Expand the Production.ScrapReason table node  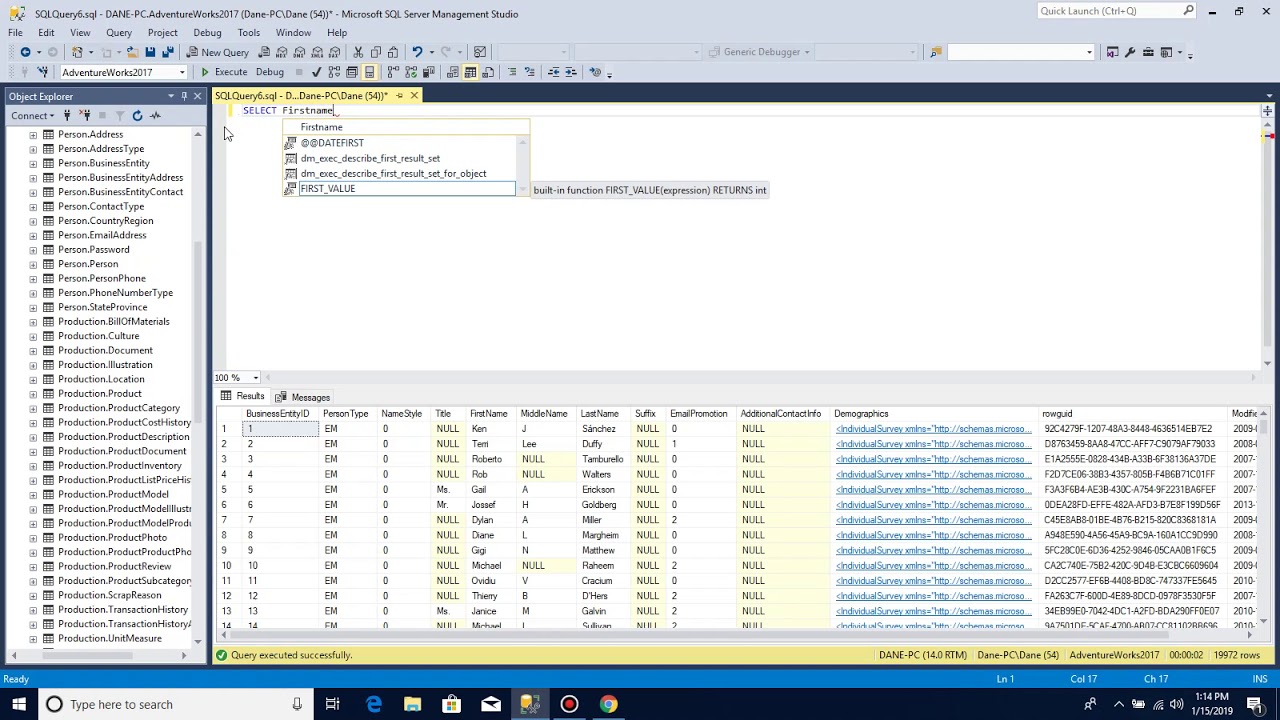pyautogui.click(x=33, y=595)
